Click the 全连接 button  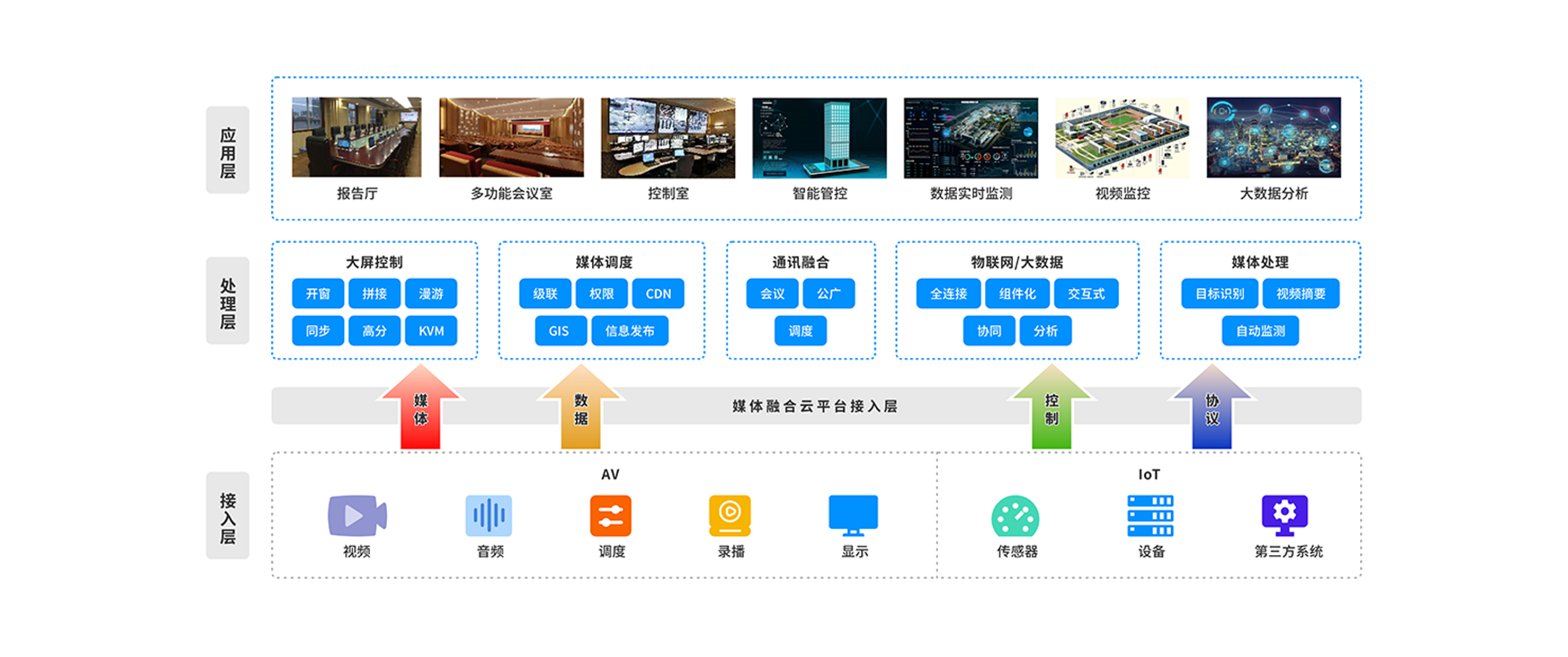point(948,294)
